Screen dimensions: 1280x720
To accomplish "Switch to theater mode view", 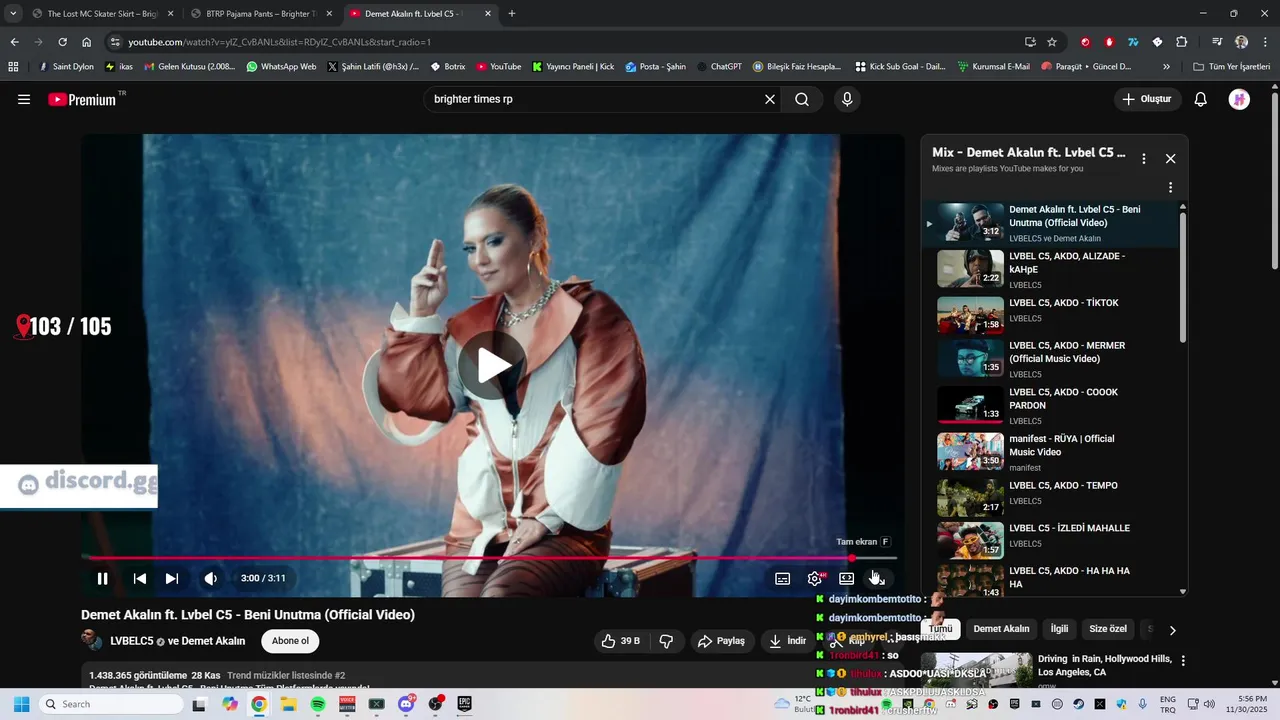I will 846,578.
